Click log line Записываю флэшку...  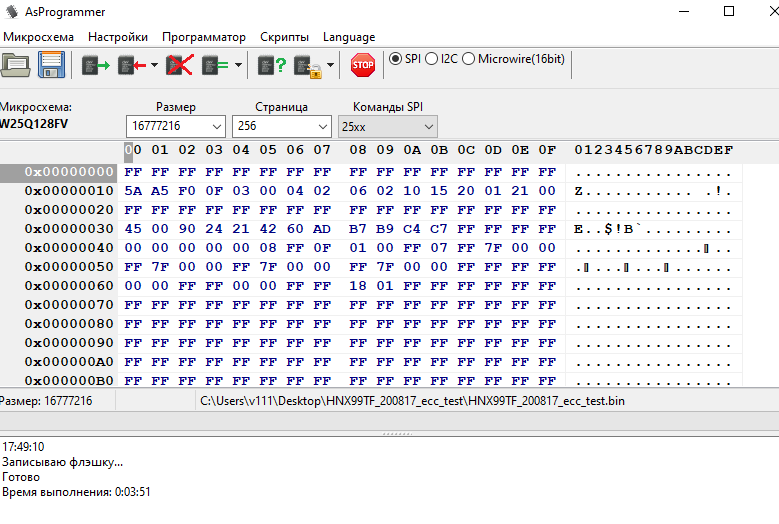[x=62, y=462]
